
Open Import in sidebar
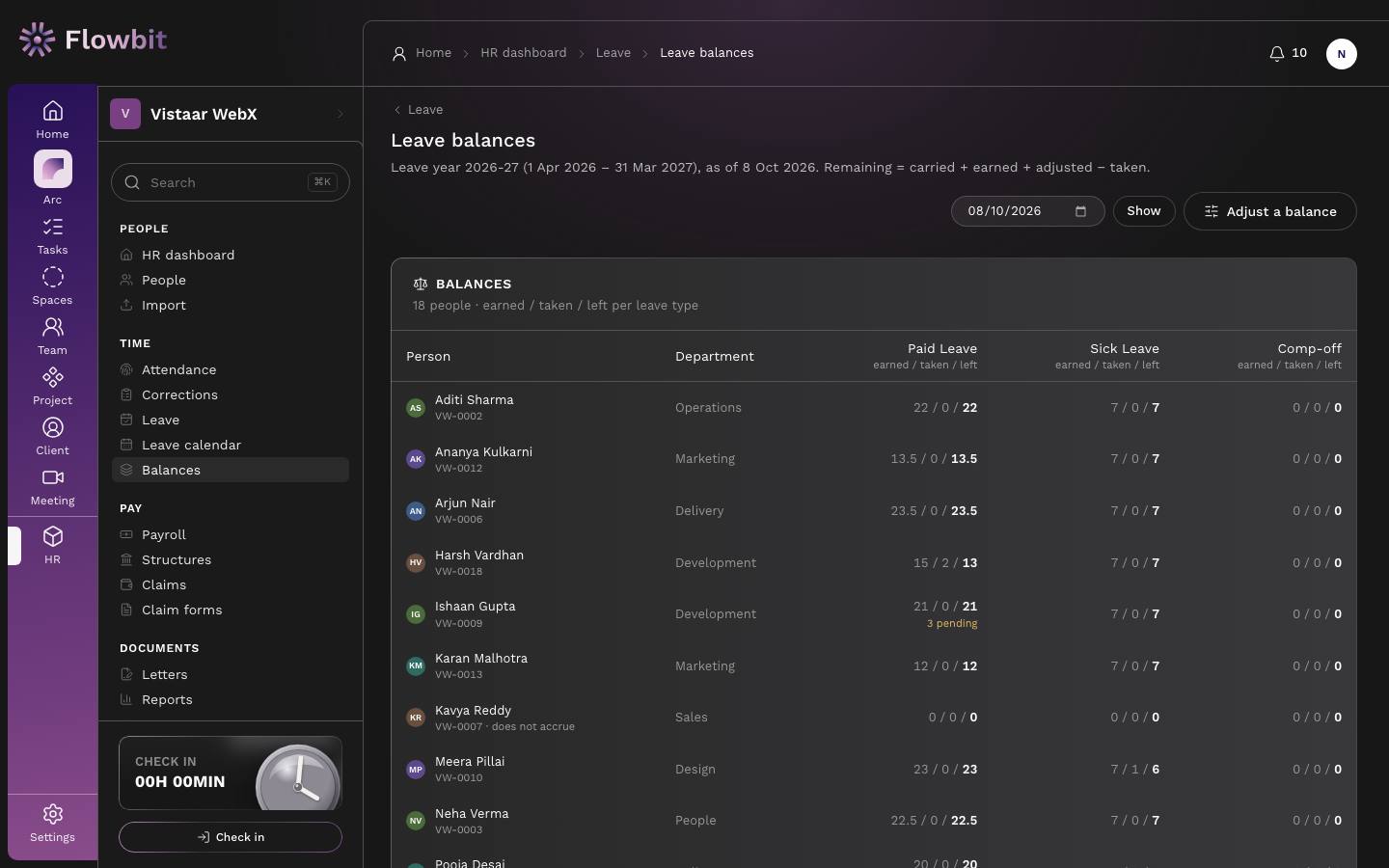click(231, 305)
